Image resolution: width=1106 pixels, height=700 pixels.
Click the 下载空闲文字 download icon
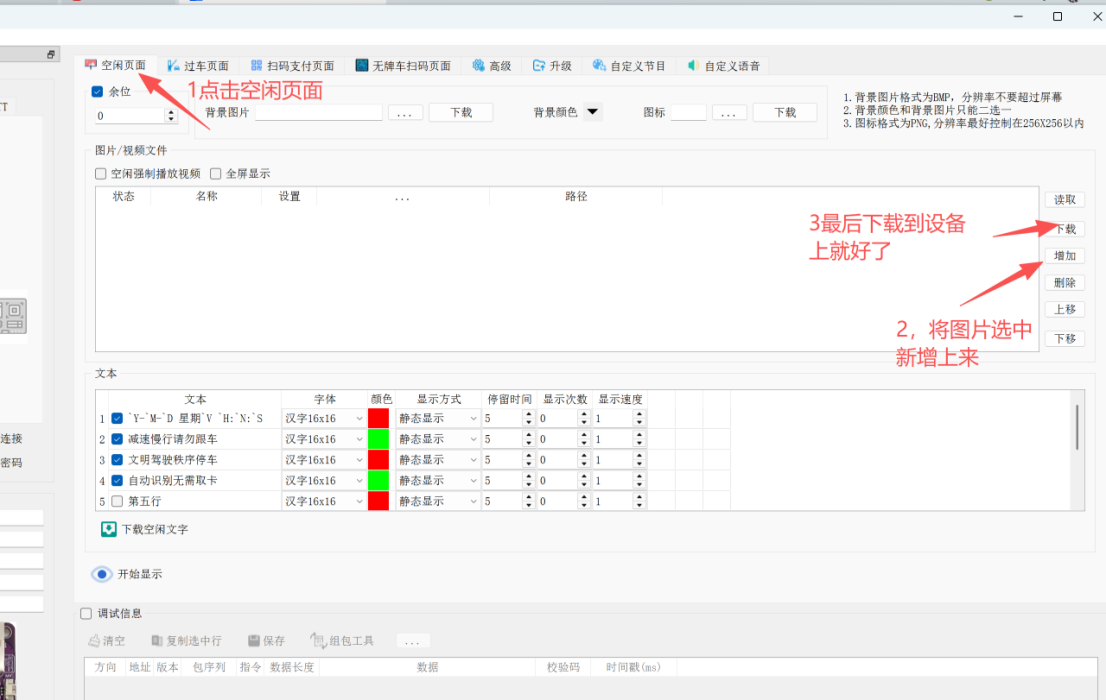pyautogui.click(x=109, y=529)
